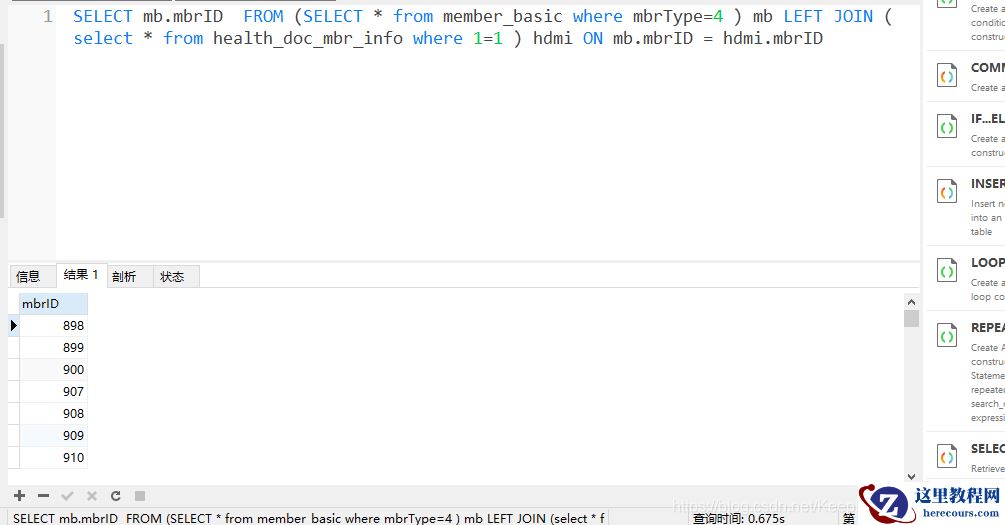Select the result cell 900
Image resolution: width=1005 pixels, height=525 pixels.
point(53,369)
